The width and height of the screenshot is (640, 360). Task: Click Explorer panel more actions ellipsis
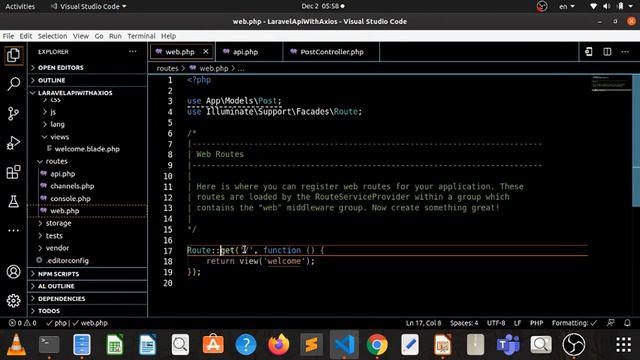133,51
